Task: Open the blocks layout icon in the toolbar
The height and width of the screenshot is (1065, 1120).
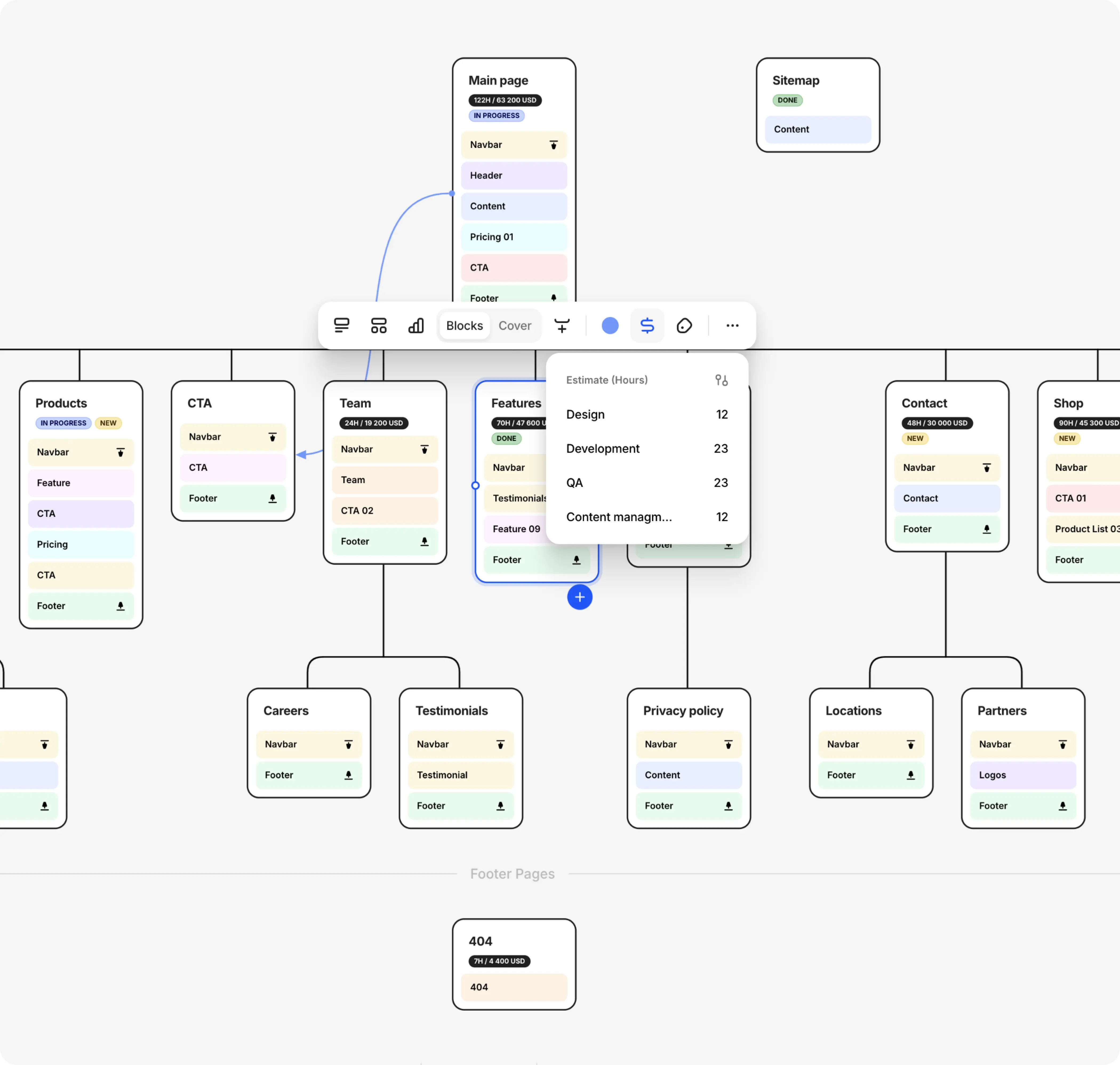Action: click(378, 325)
